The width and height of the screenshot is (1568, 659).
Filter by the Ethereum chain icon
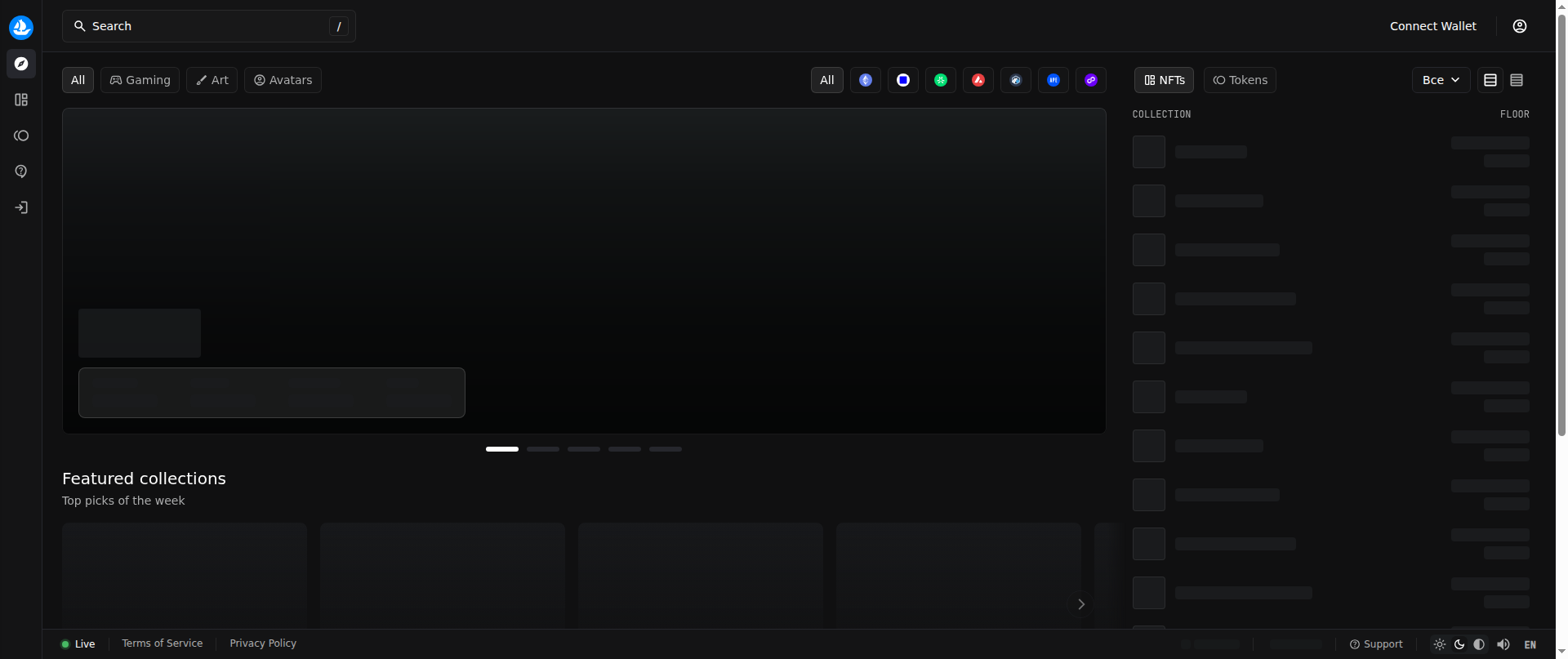(866, 80)
